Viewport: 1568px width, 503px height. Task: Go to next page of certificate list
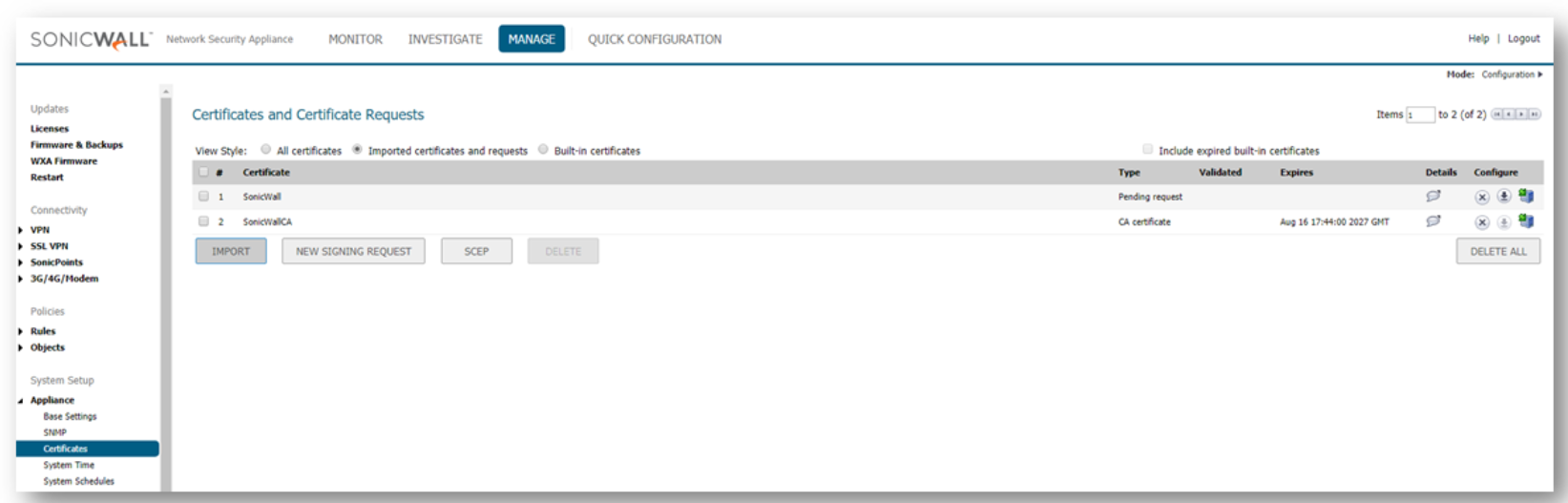click(x=1521, y=115)
